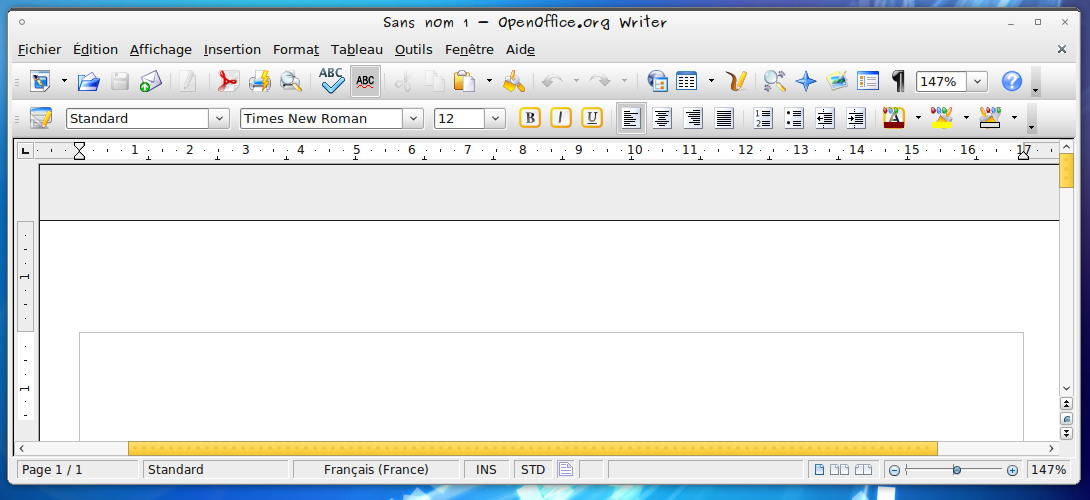Viewport: 1090px width, 500px height.
Task: Run Spelling and Grammar check icon
Action: point(332,81)
